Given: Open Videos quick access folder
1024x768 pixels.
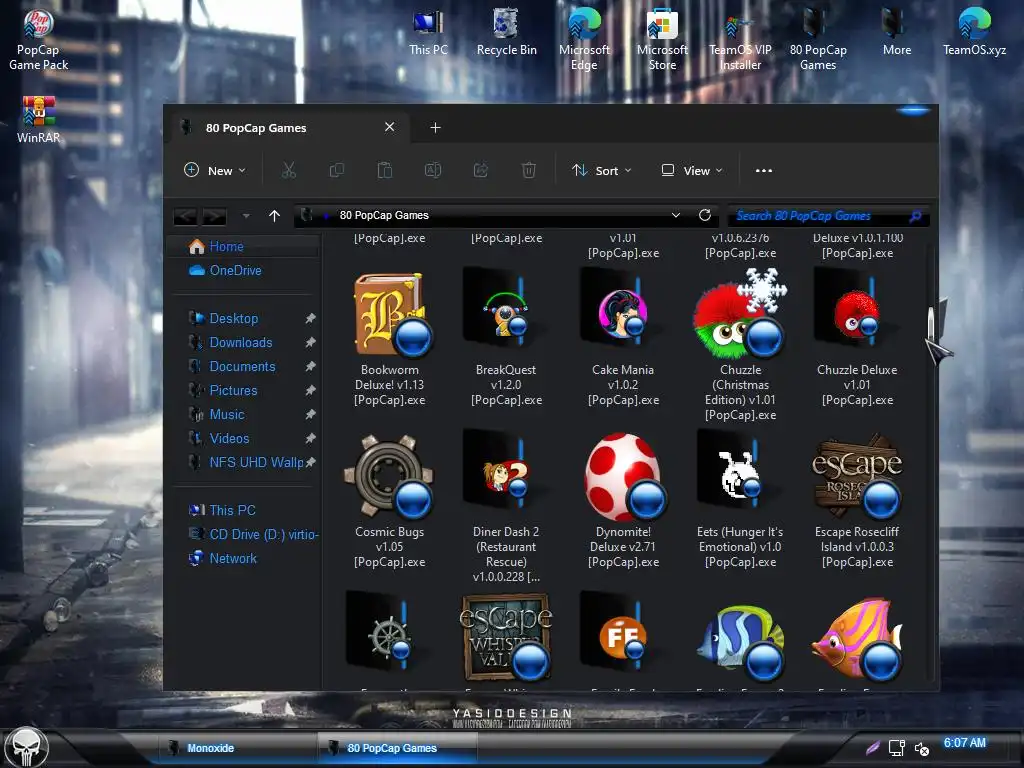Looking at the screenshot, I should tap(229, 438).
